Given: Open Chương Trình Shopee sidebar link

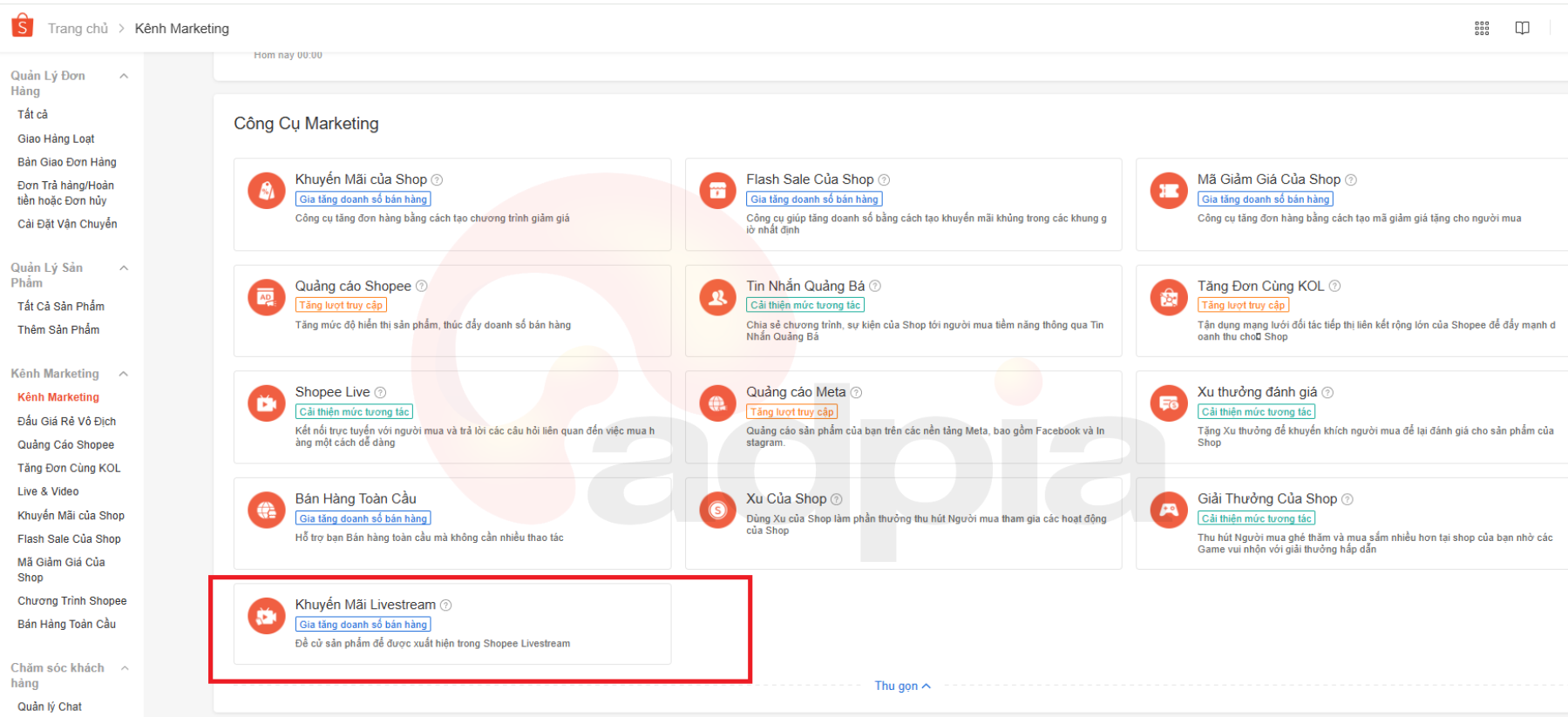Looking at the screenshot, I should (72, 601).
